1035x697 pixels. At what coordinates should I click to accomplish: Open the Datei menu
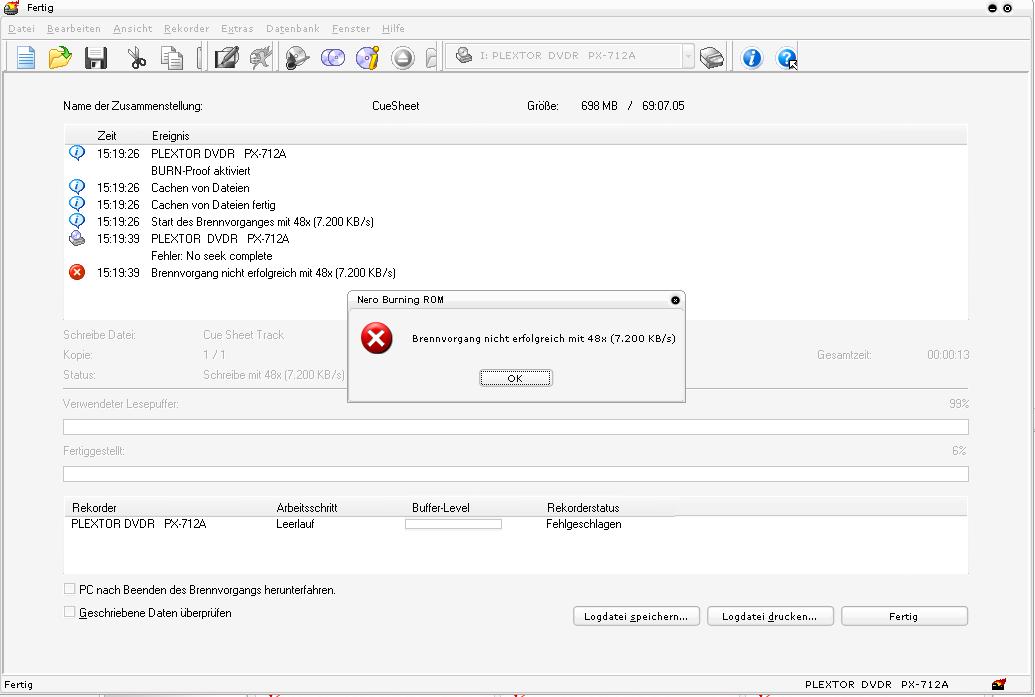point(21,29)
